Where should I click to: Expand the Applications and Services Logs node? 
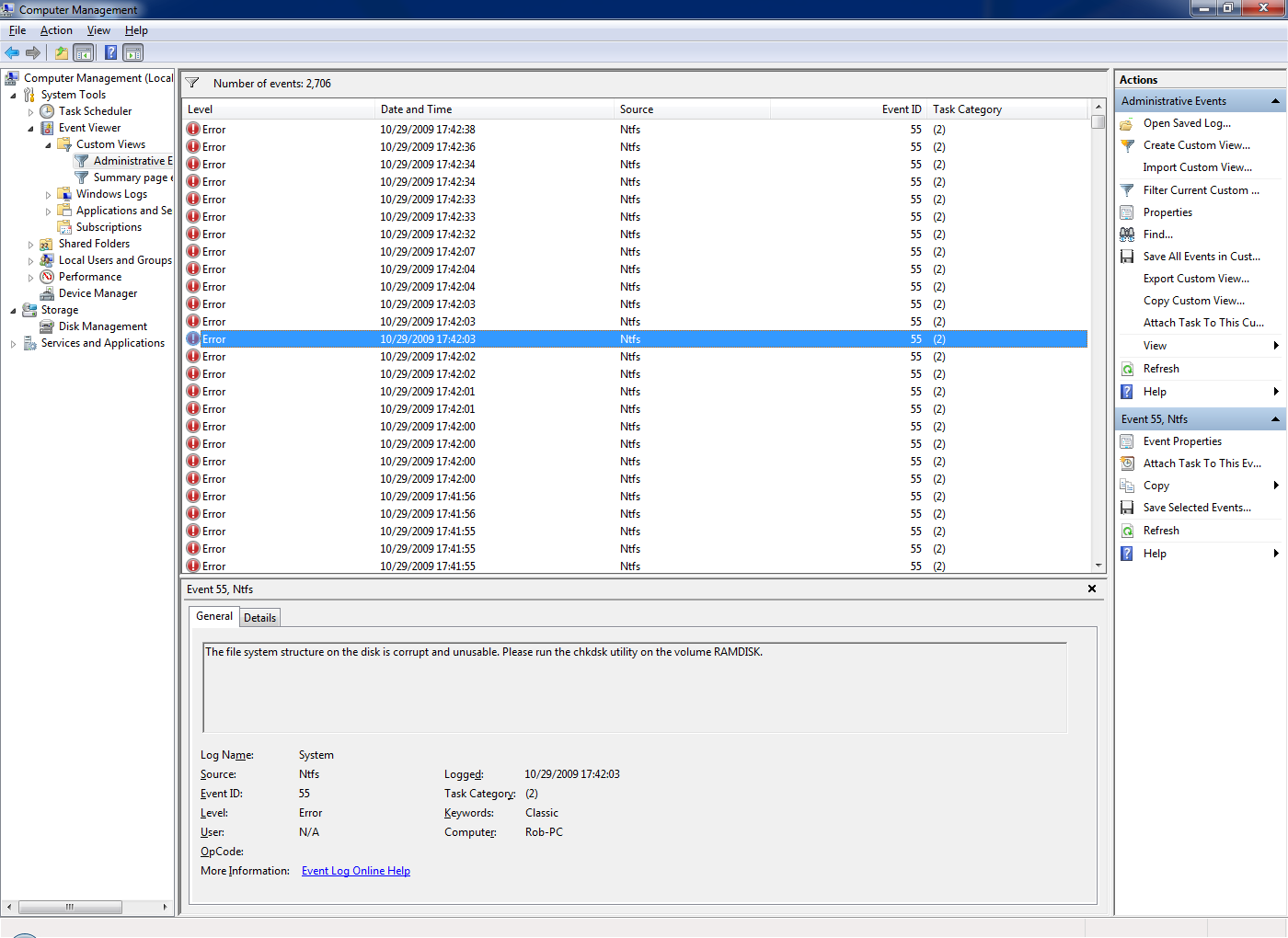pos(48,212)
